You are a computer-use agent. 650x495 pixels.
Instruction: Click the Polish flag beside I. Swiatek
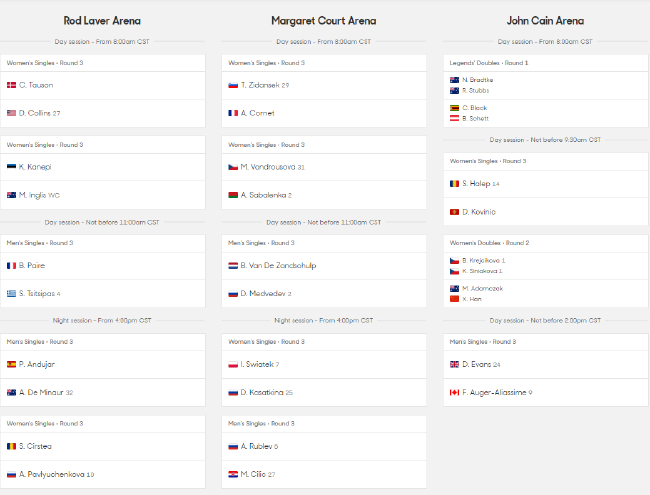click(232, 364)
